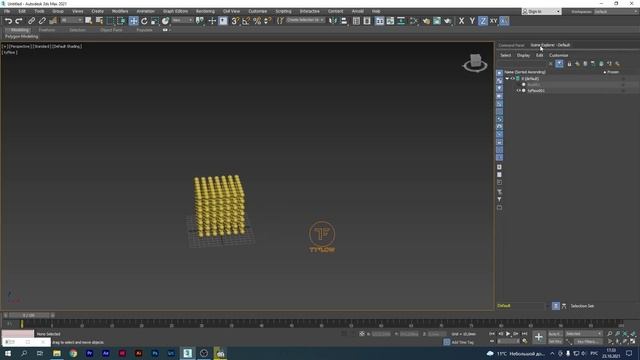Click the Select and Manipulate icon
Screen dimensions: 640x360
(x=212, y=21)
